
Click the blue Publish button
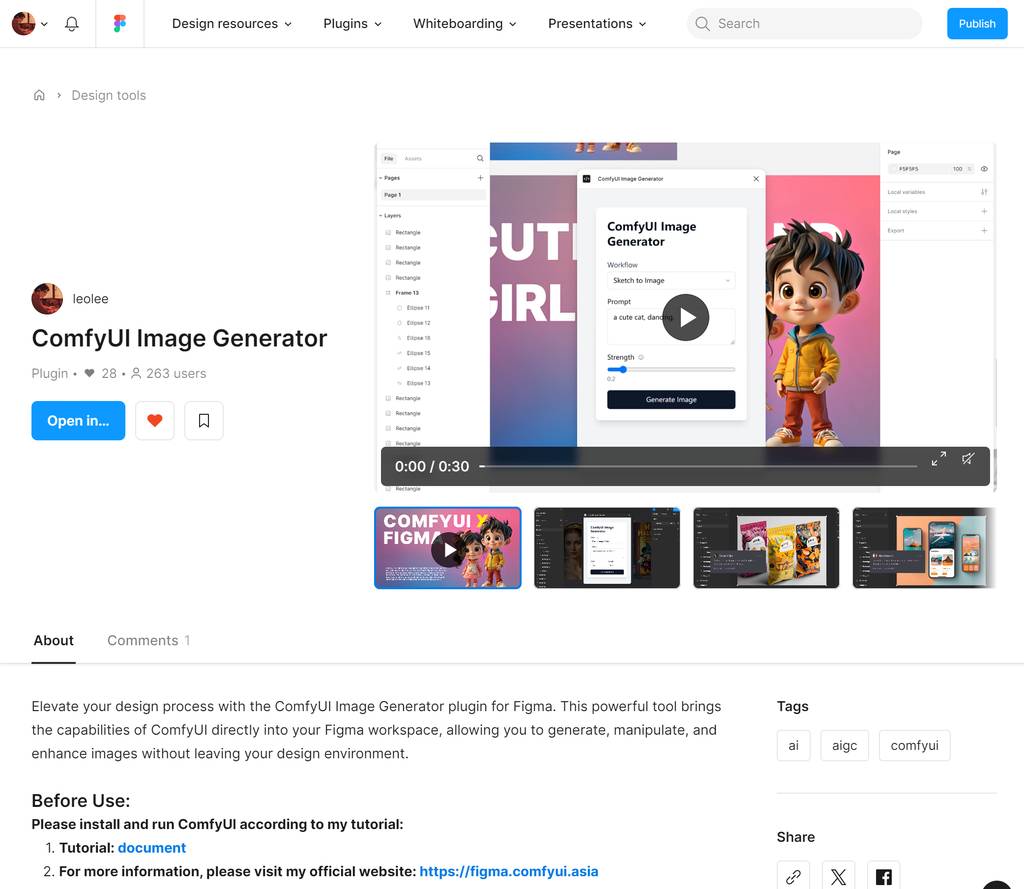(976, 24)
